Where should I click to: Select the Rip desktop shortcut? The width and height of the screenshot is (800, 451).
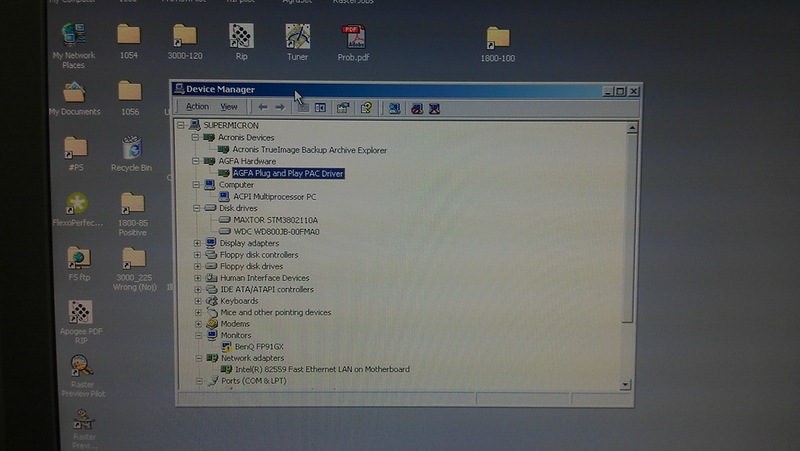pos(241,42)
